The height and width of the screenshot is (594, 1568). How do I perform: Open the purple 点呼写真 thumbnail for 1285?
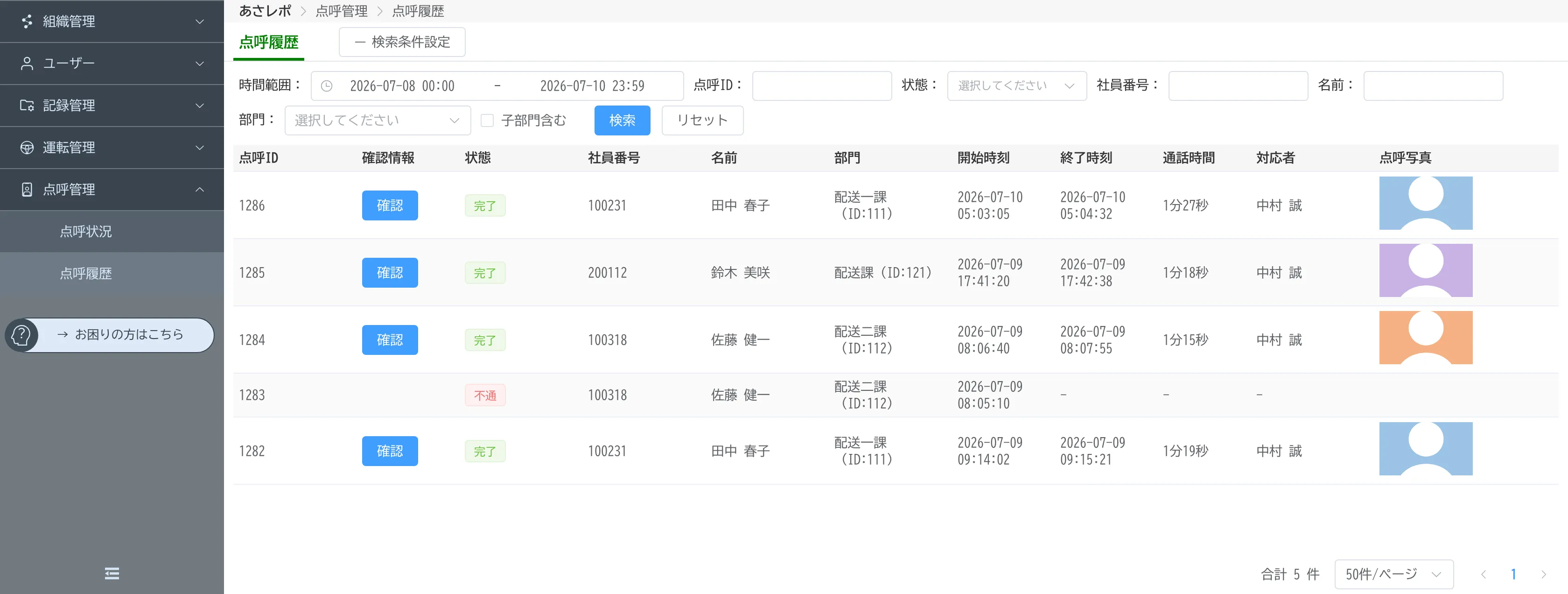pos(1426,270)
